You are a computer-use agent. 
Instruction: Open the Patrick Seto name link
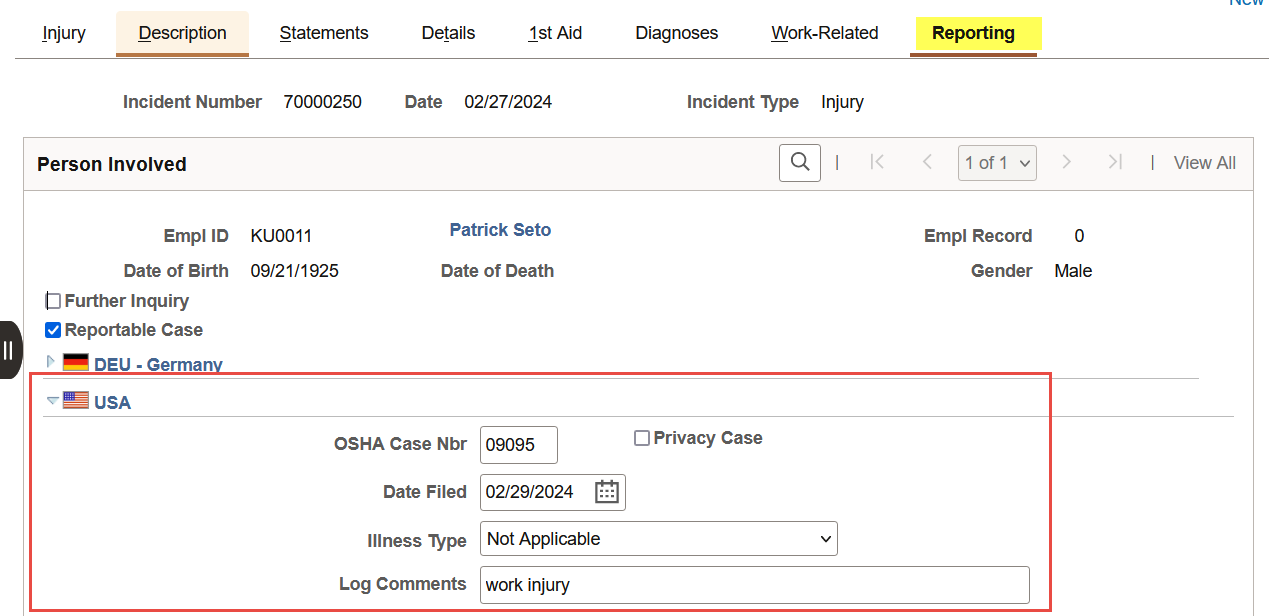pyautogui.click(x=500, y=230)
